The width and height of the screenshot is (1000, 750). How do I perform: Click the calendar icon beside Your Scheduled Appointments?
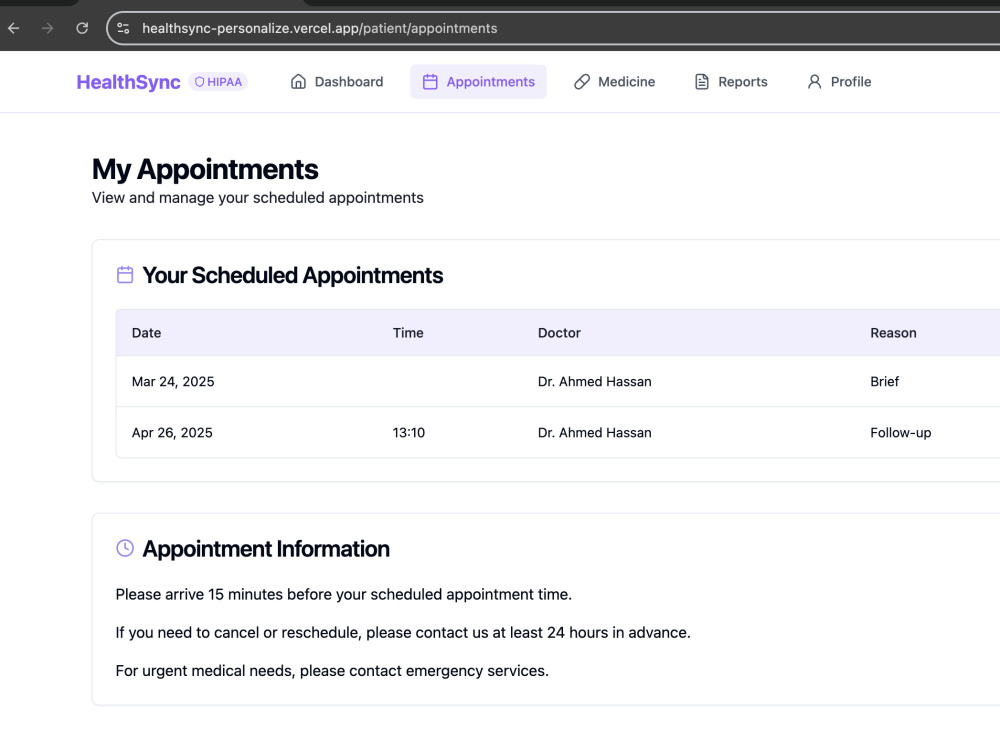click(x=125, y=275)
